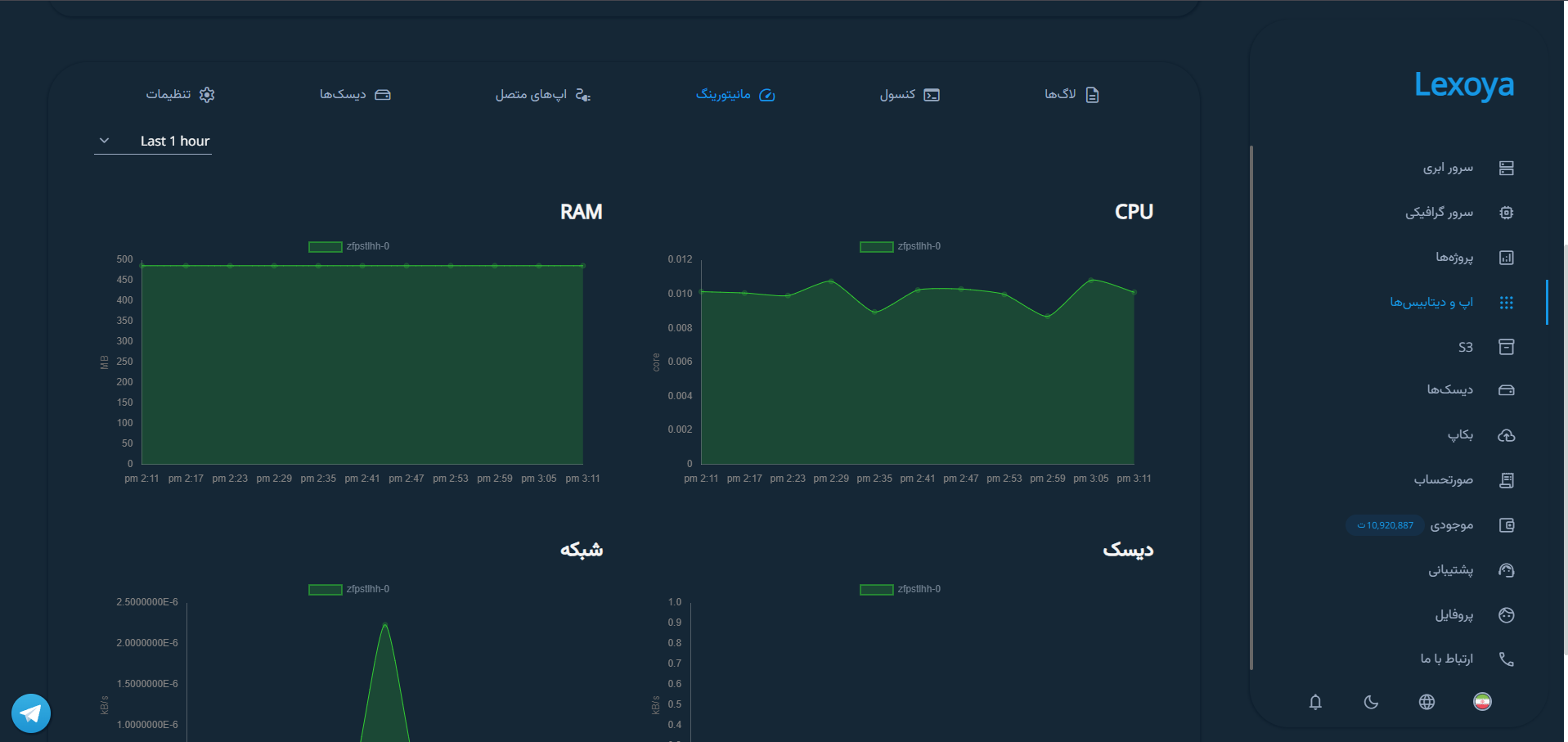Open the Last 1 hour time range dropdown
The width and height of the screenshot is (1568, 742).
tap(153, 141)
